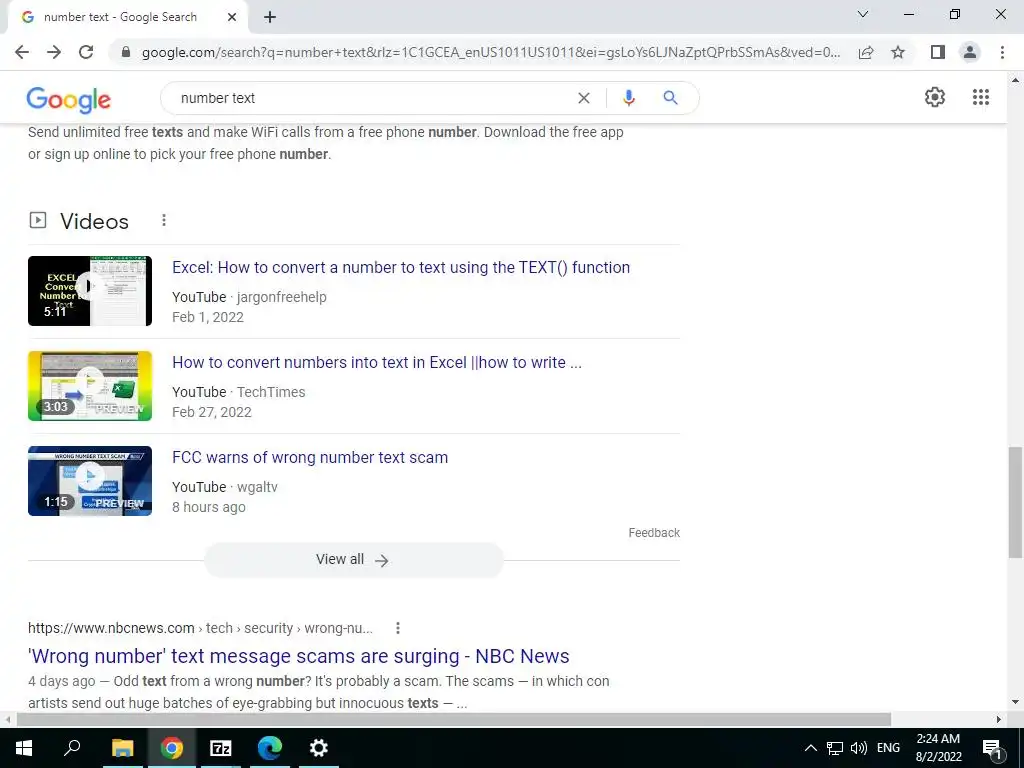The width and height of the screenshot is (1024, 768).
Task: Open 'How to convert numbers into text' video
Action: coord(377,362)
